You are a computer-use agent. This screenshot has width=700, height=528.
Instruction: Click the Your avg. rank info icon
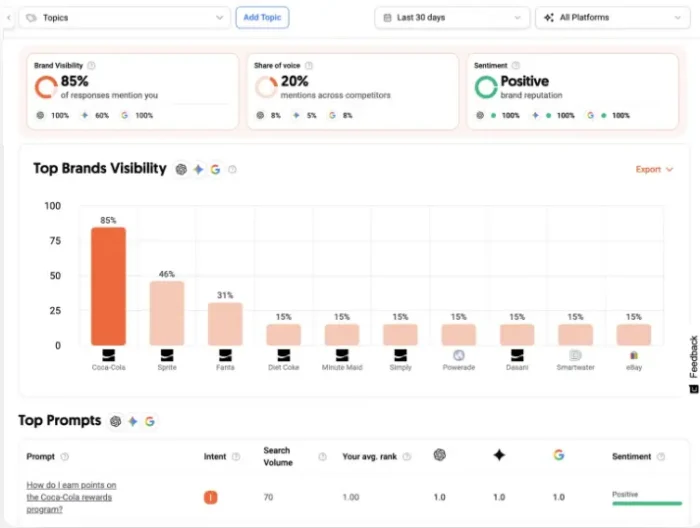(x=407, y=457)
